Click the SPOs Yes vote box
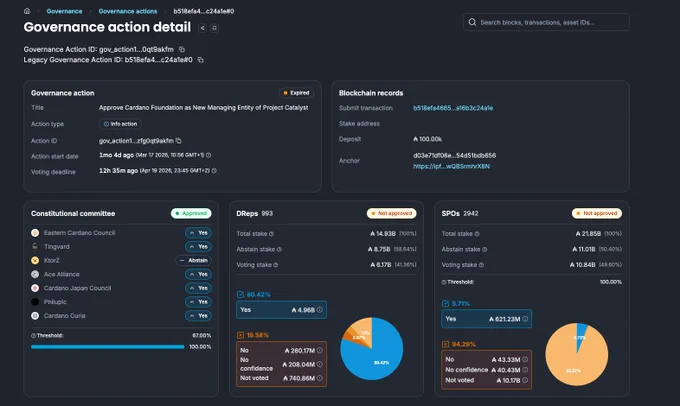Screen dimensions: 680x406 pos(487,319)
